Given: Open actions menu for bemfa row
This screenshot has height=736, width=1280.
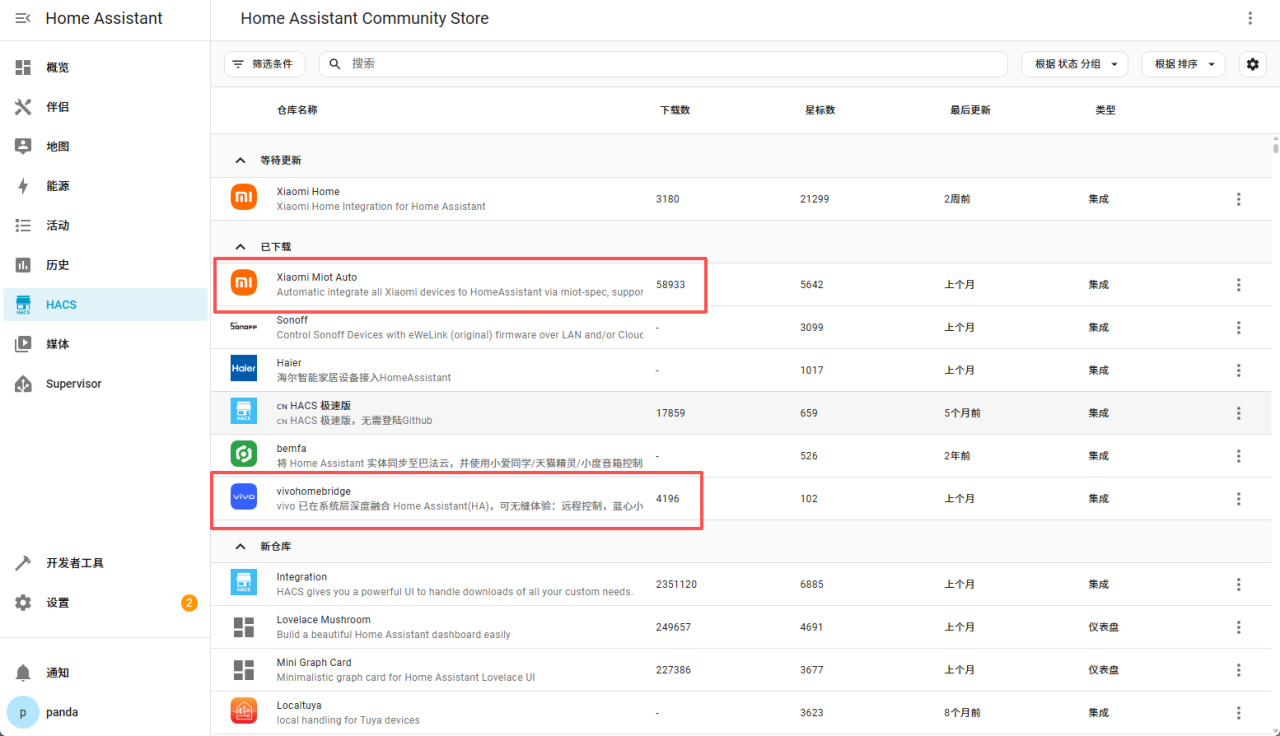Looking at the screenshot, I should [x=1238, y=456].
